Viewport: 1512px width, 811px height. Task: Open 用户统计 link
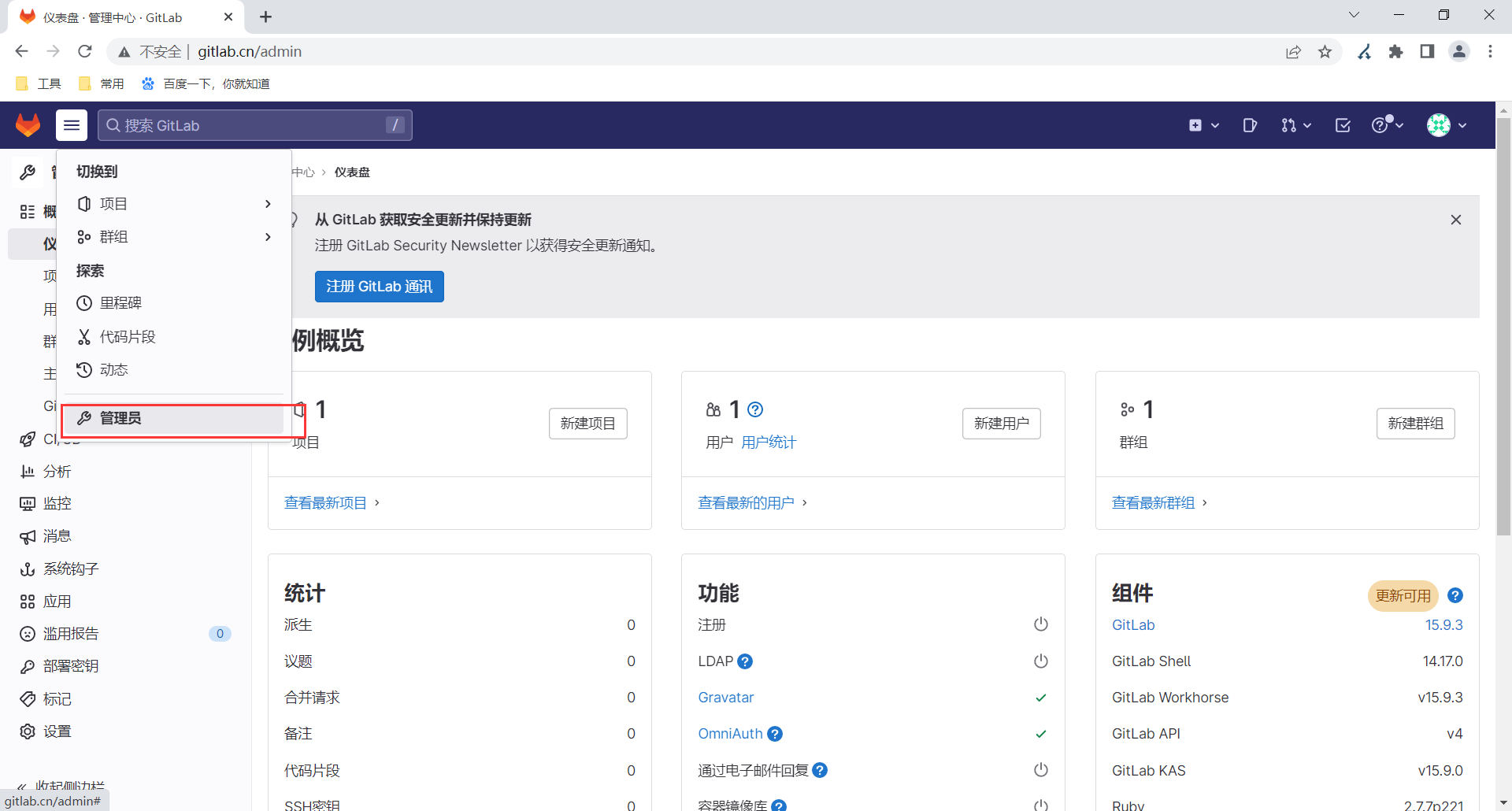click(x=769, y=443)
